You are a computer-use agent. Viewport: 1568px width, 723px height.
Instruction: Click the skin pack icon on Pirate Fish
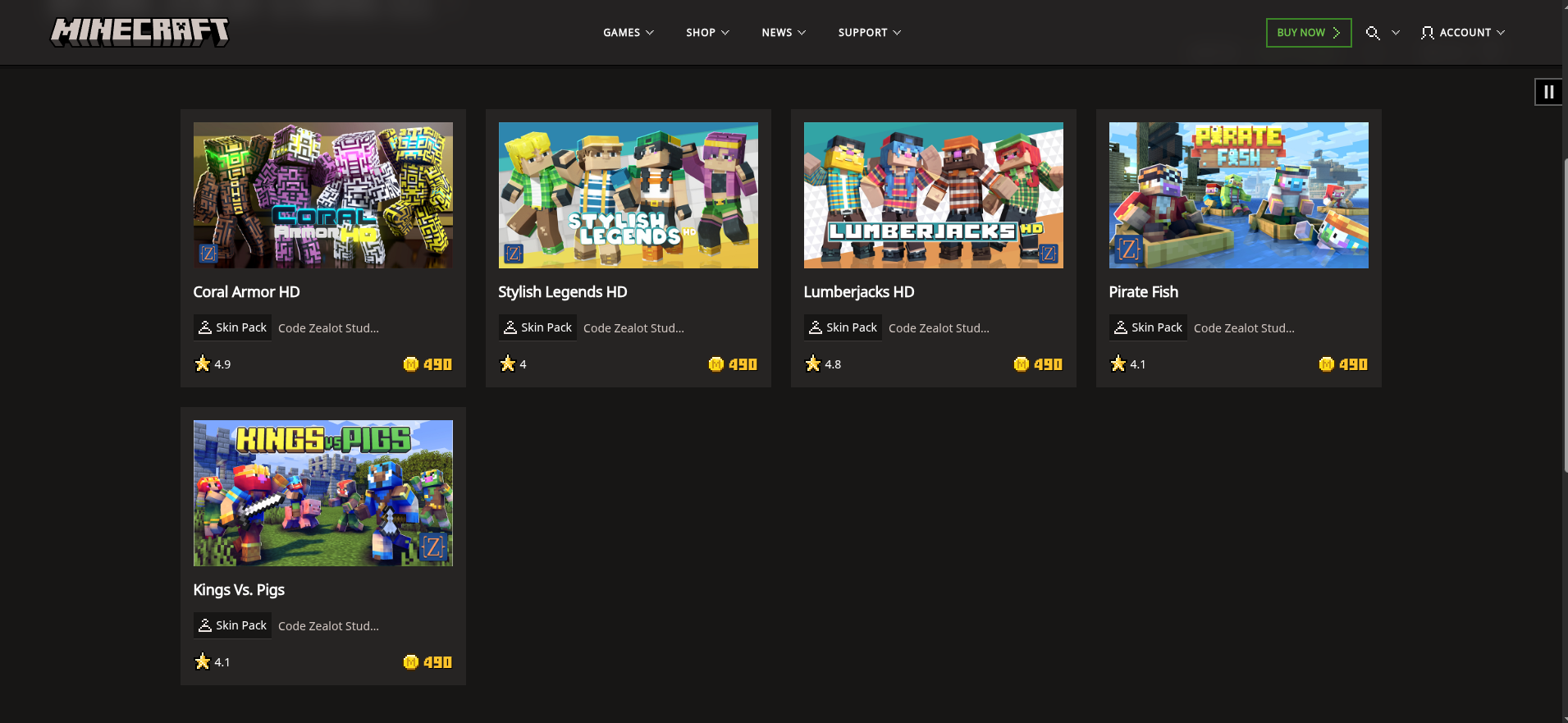click(x=1121, y=327)
